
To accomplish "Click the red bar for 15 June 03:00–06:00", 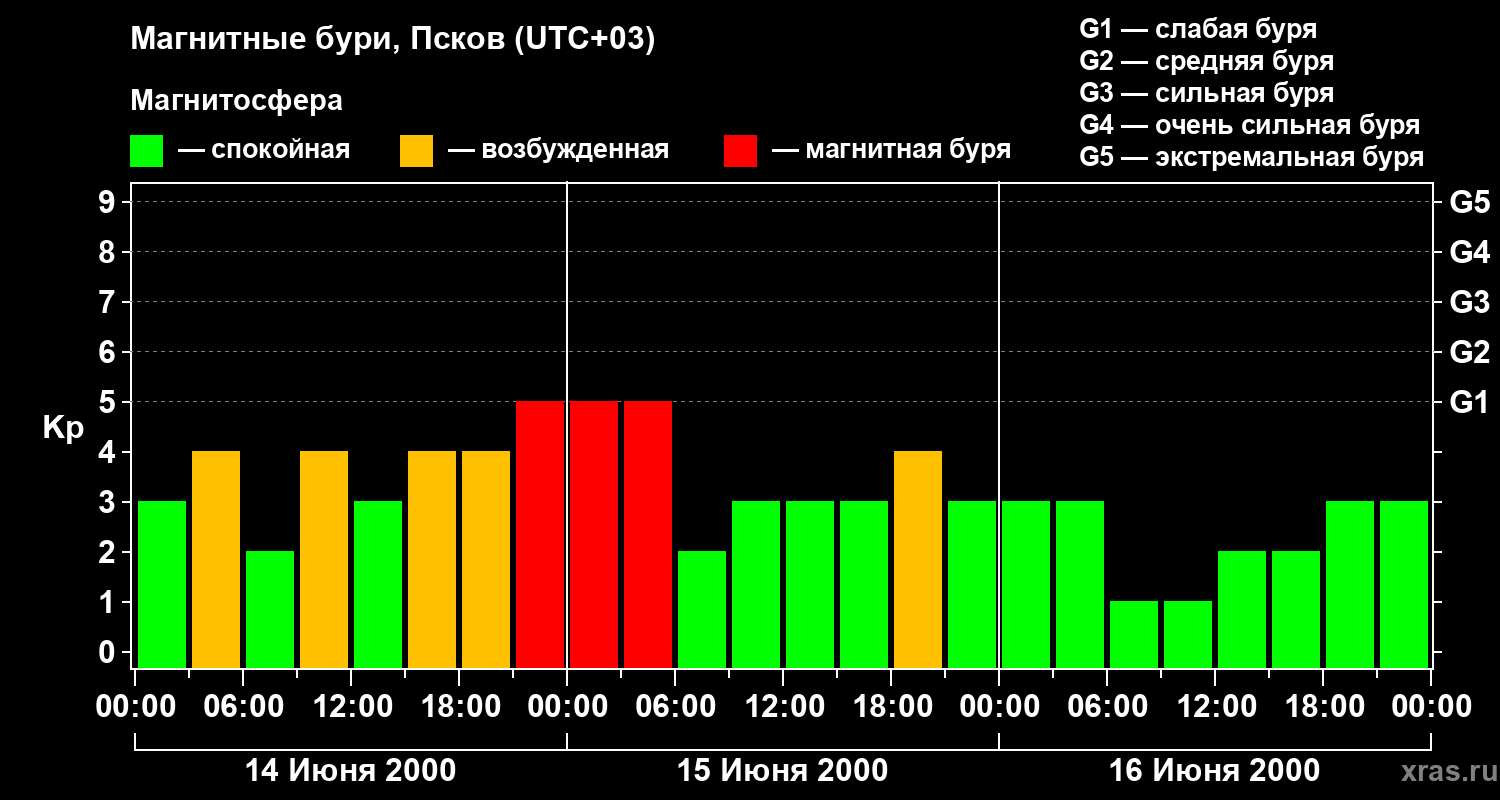I will click(648, 534).
